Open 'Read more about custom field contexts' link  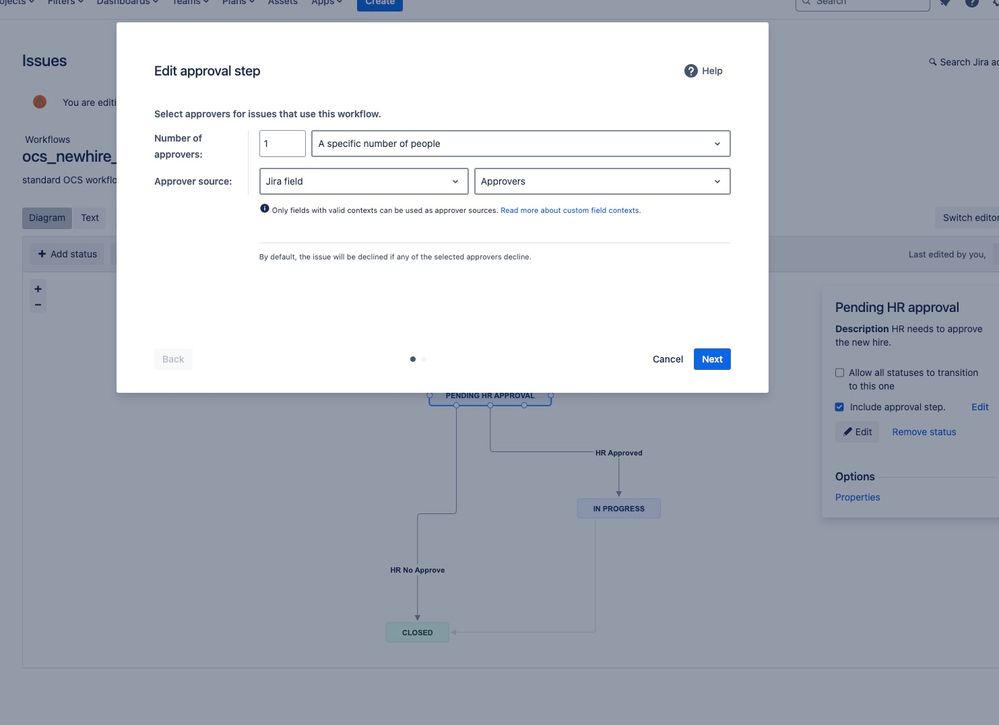click(570, 210)
